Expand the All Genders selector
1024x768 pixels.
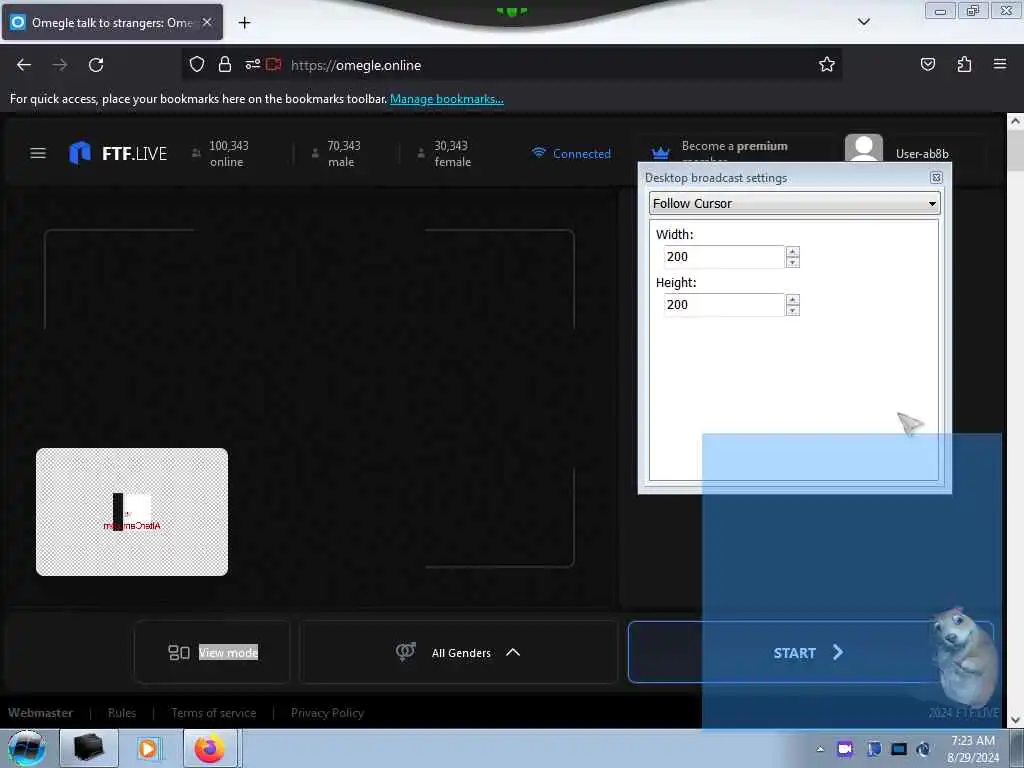click(x=458, y=652)
